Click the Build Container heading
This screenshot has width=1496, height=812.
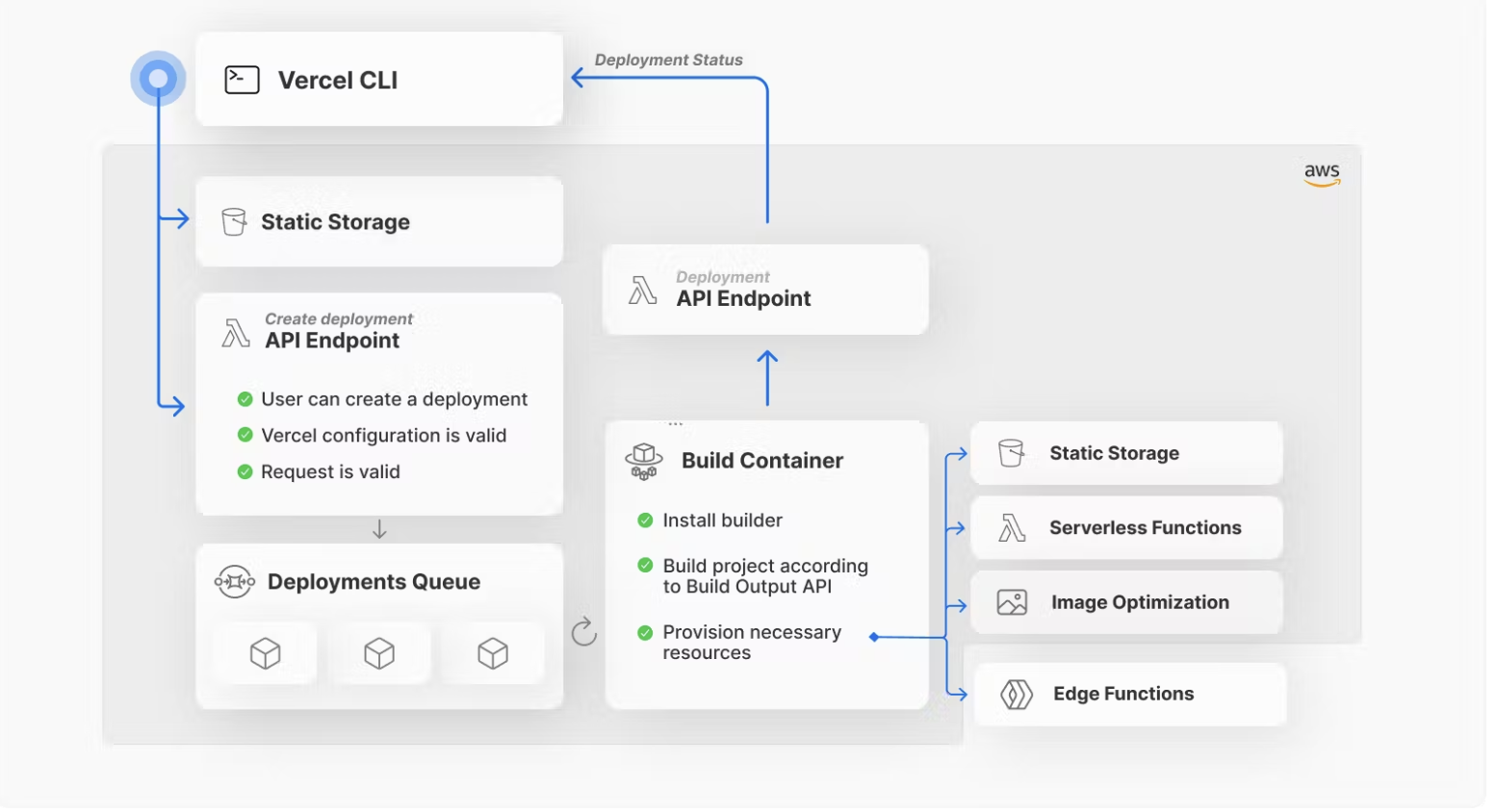pyautogui.click(x=762, y=461)
